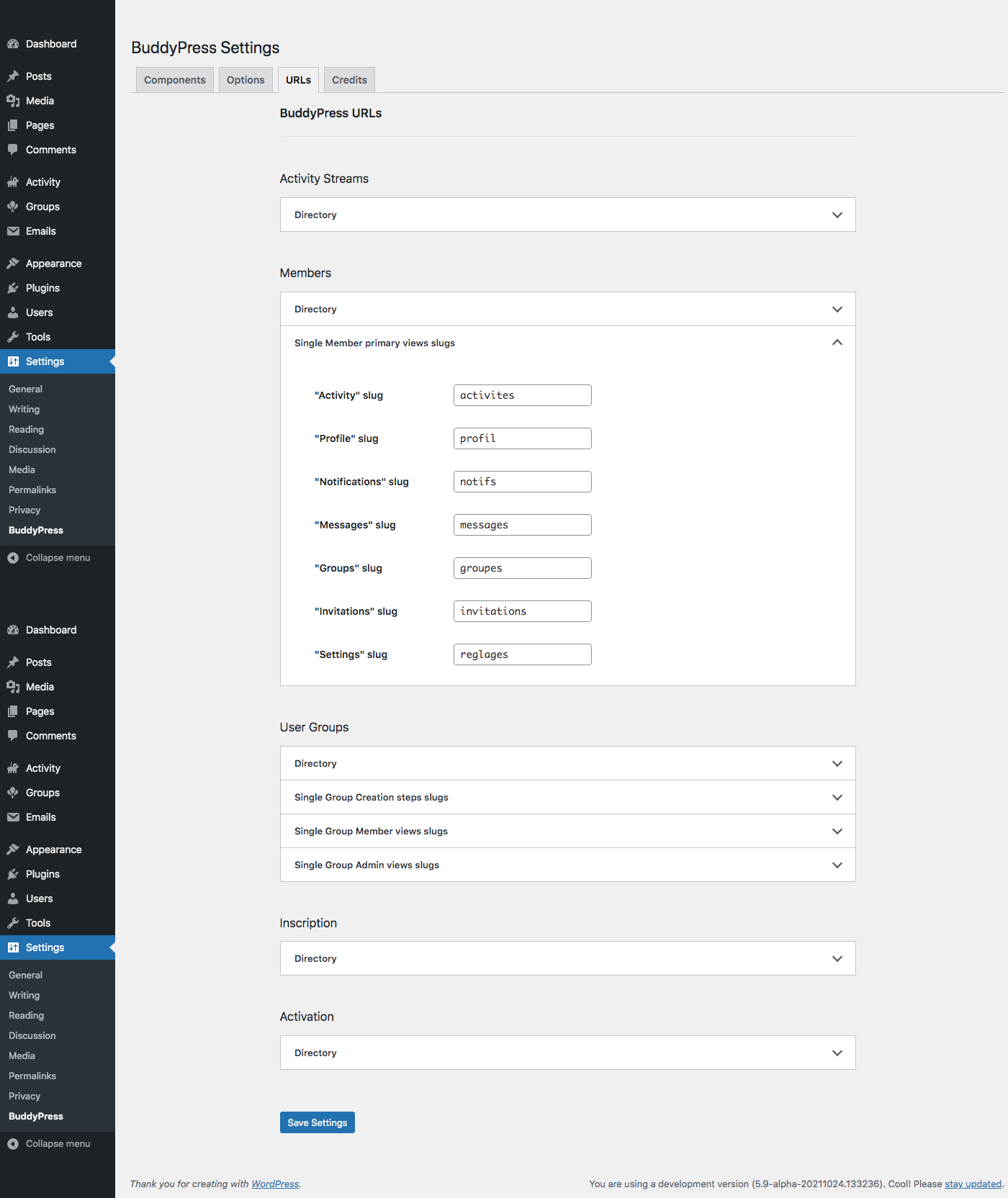The image size is (1008, 1198).
Task: Click BuddyPress Activity icon in upper admin menu
Action: coord(13,182)
